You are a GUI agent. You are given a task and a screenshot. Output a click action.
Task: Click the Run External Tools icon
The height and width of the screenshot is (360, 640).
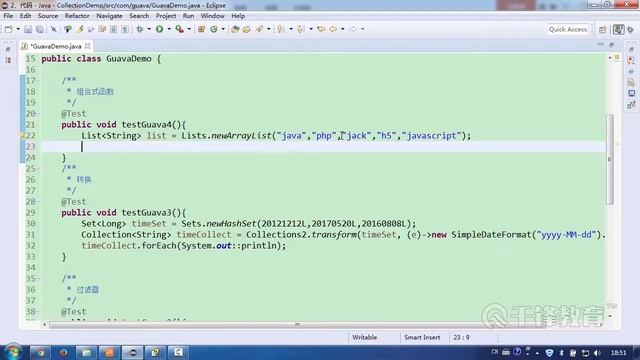(179, 29)
